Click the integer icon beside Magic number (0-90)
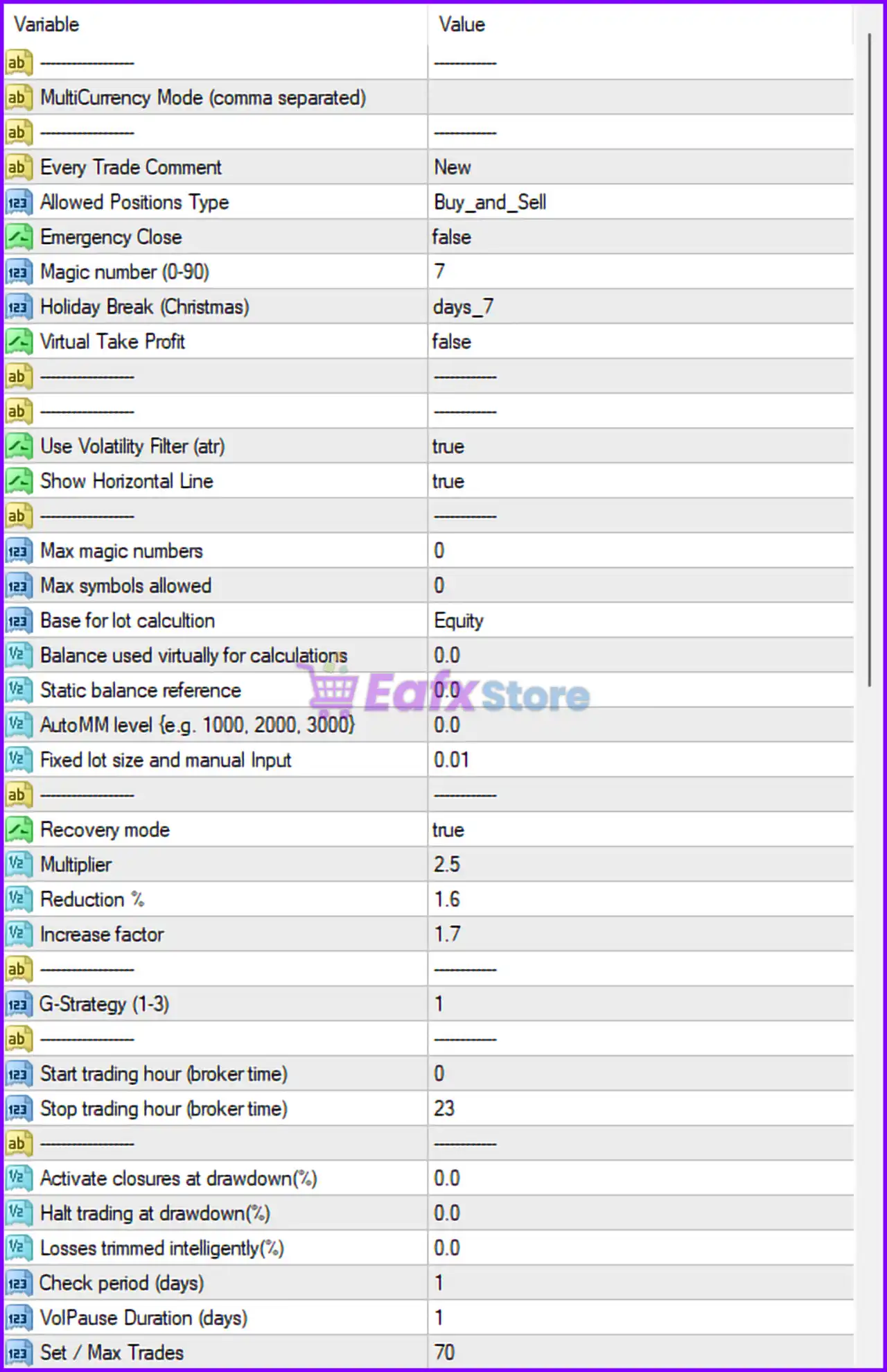Image resolution: width=887 pixels, height=1372 pixels. pyautogui.click(x=19, y=272)
